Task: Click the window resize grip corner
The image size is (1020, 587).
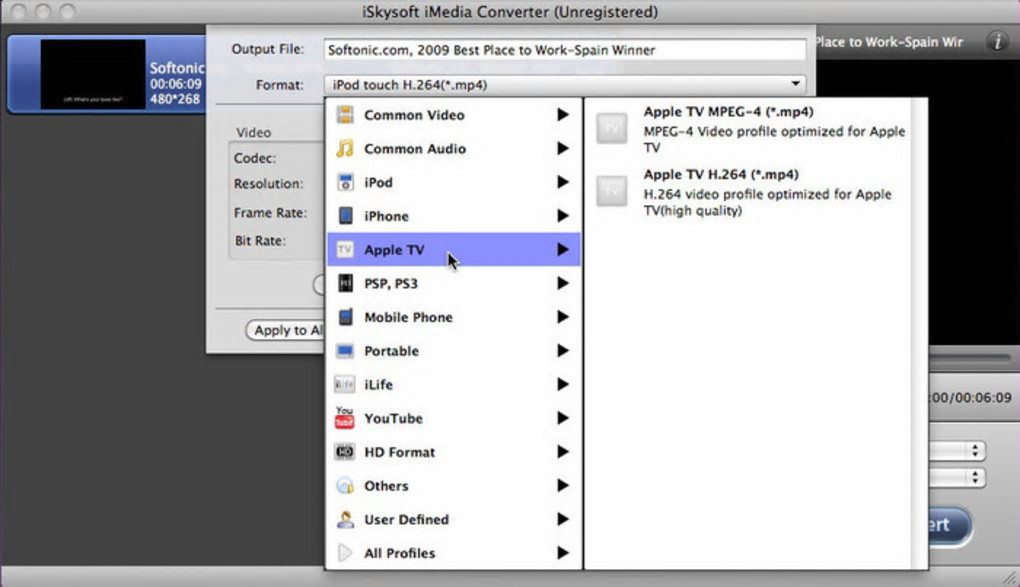Action: tap(1010, 577)
